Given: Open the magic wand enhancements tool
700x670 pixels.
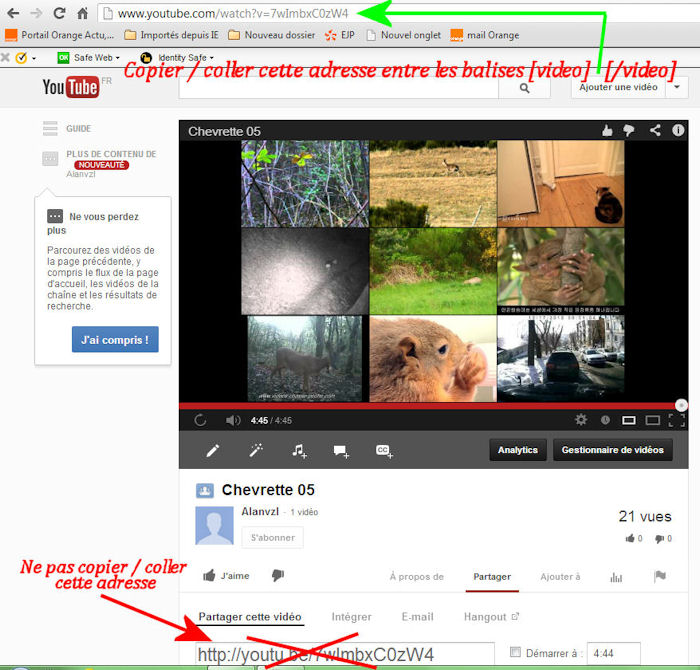Looking at the screenshot, I should coord(256,451).
